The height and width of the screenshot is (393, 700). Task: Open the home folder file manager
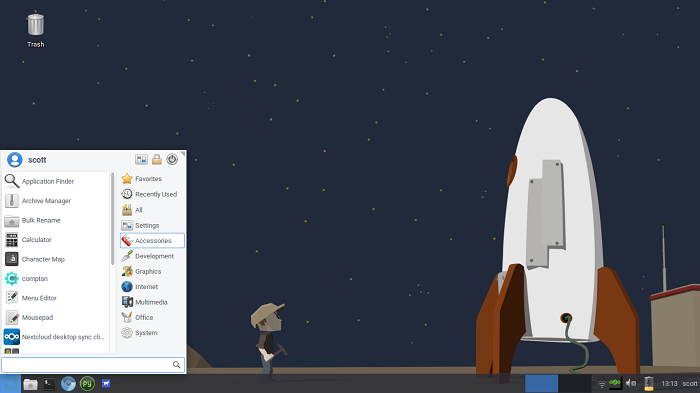point(30,384)
